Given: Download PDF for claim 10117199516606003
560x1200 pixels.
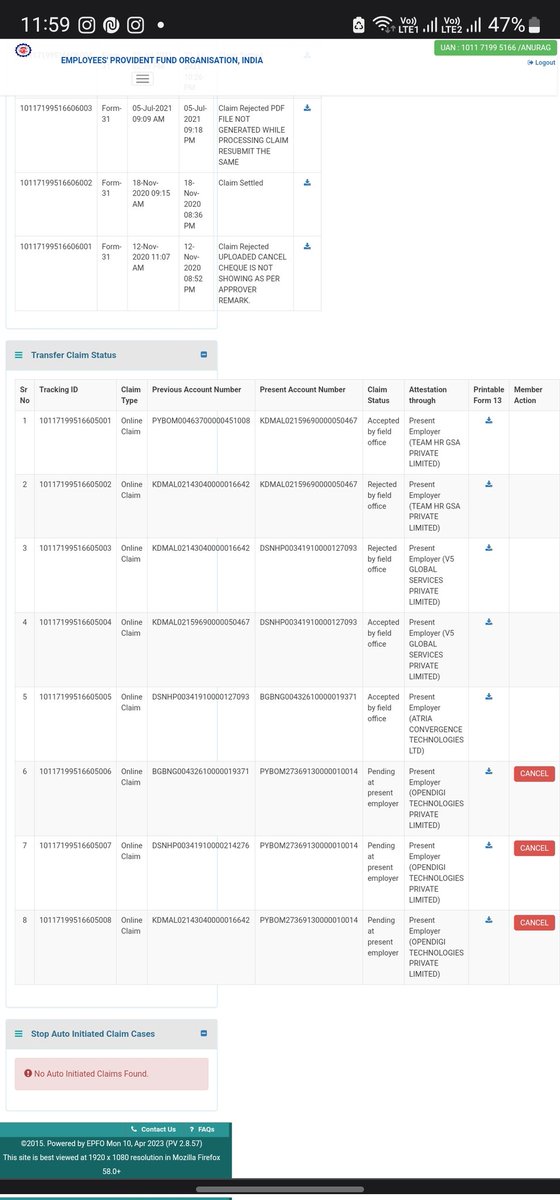Looking at the screenshot, I should point(308,107).
